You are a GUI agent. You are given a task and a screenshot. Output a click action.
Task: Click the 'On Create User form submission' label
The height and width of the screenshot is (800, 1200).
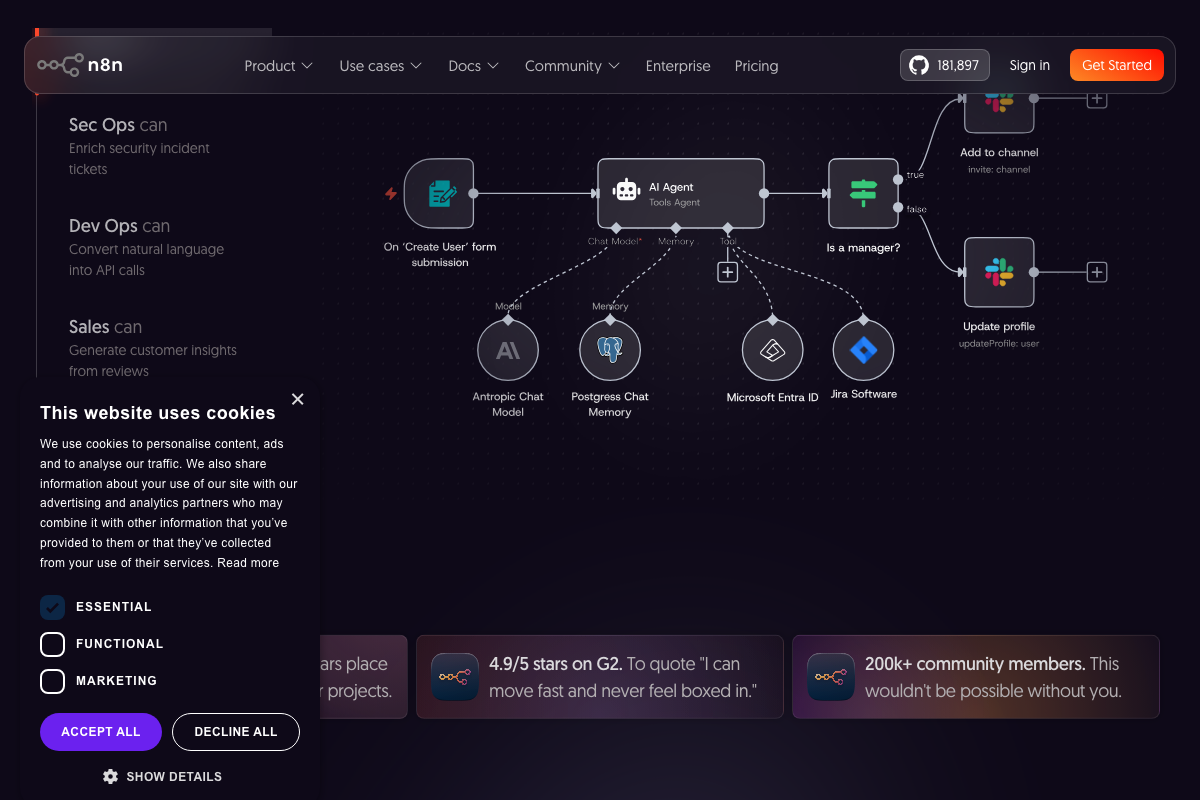click(440, 254)
